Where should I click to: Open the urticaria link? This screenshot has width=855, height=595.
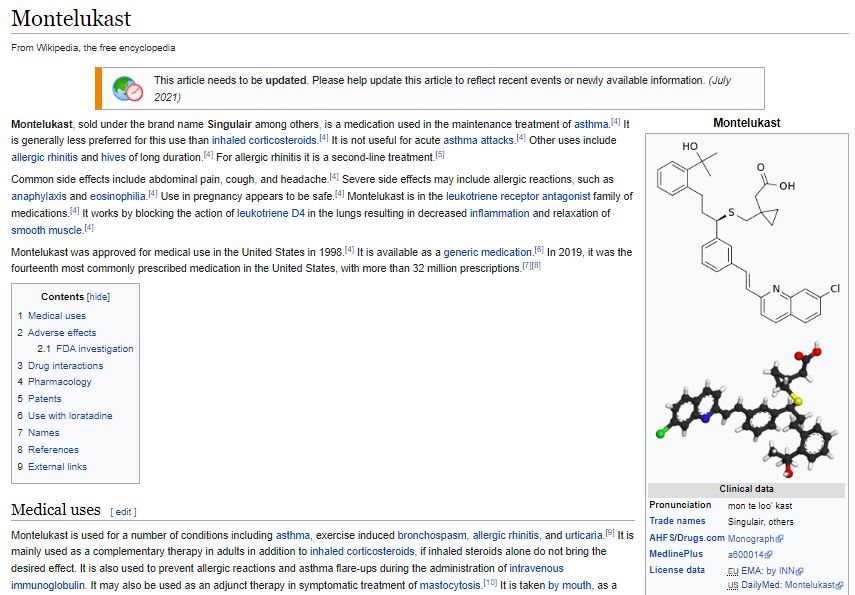click(585, 536)
